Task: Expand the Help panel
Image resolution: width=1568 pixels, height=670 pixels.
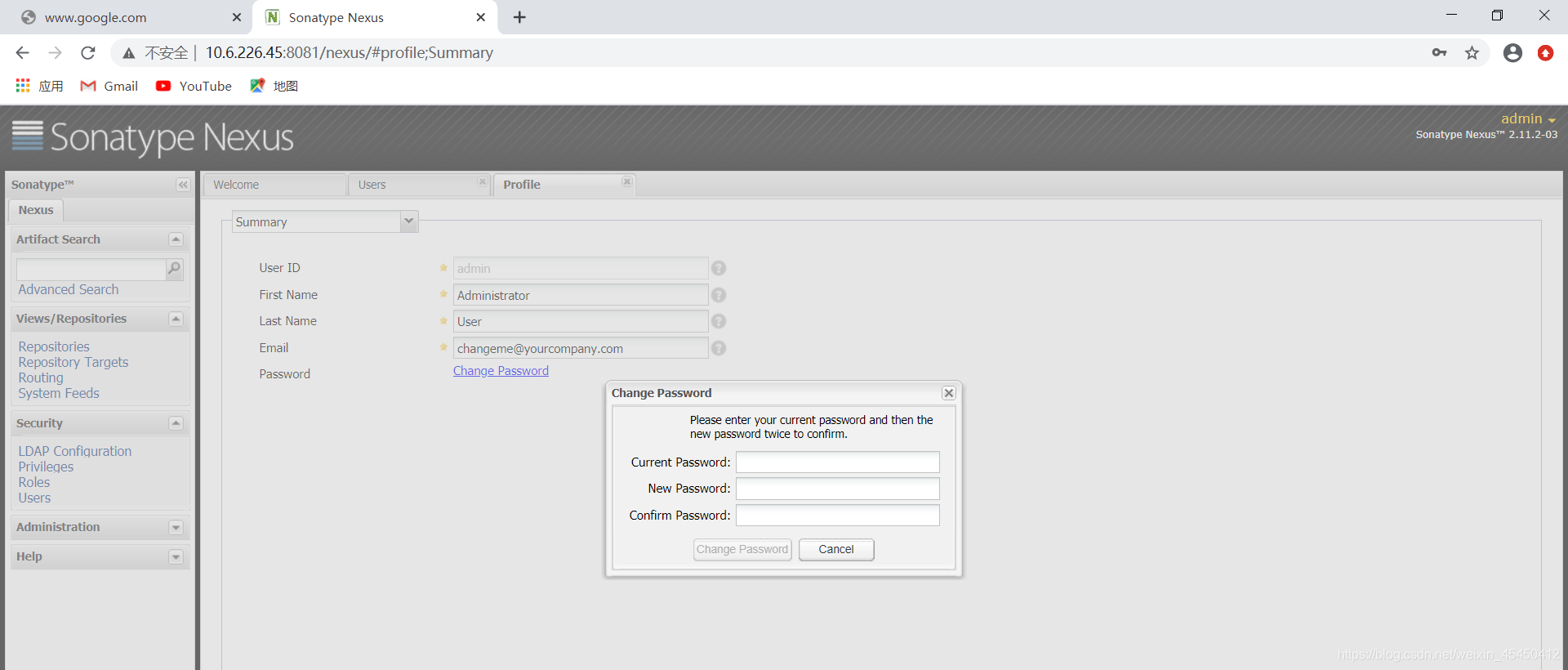Action: click(x=176, y=557)
